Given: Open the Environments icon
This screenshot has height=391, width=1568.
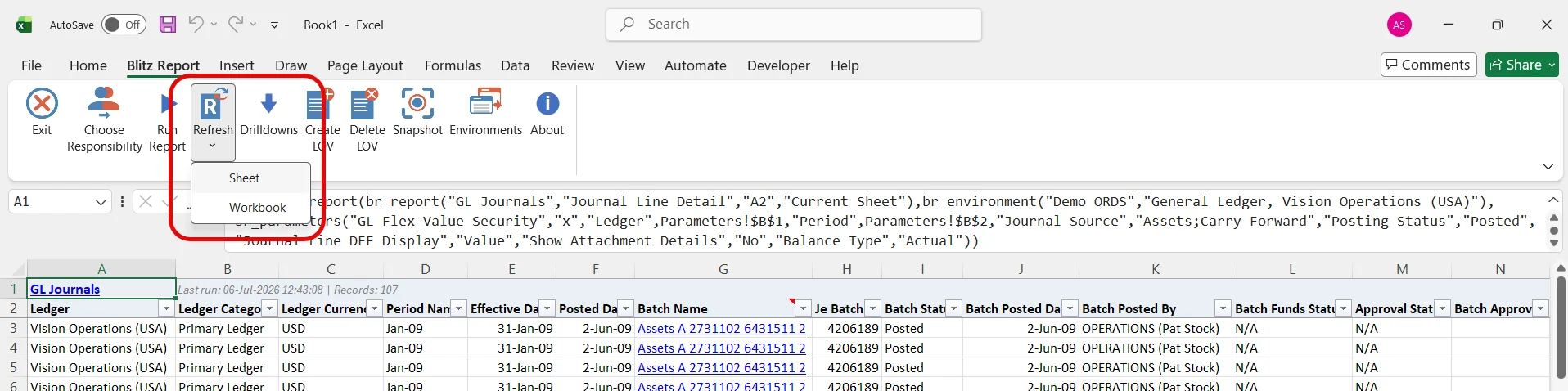Looking at the screenshot, I should pyautogui.click(x=485, y=104).
